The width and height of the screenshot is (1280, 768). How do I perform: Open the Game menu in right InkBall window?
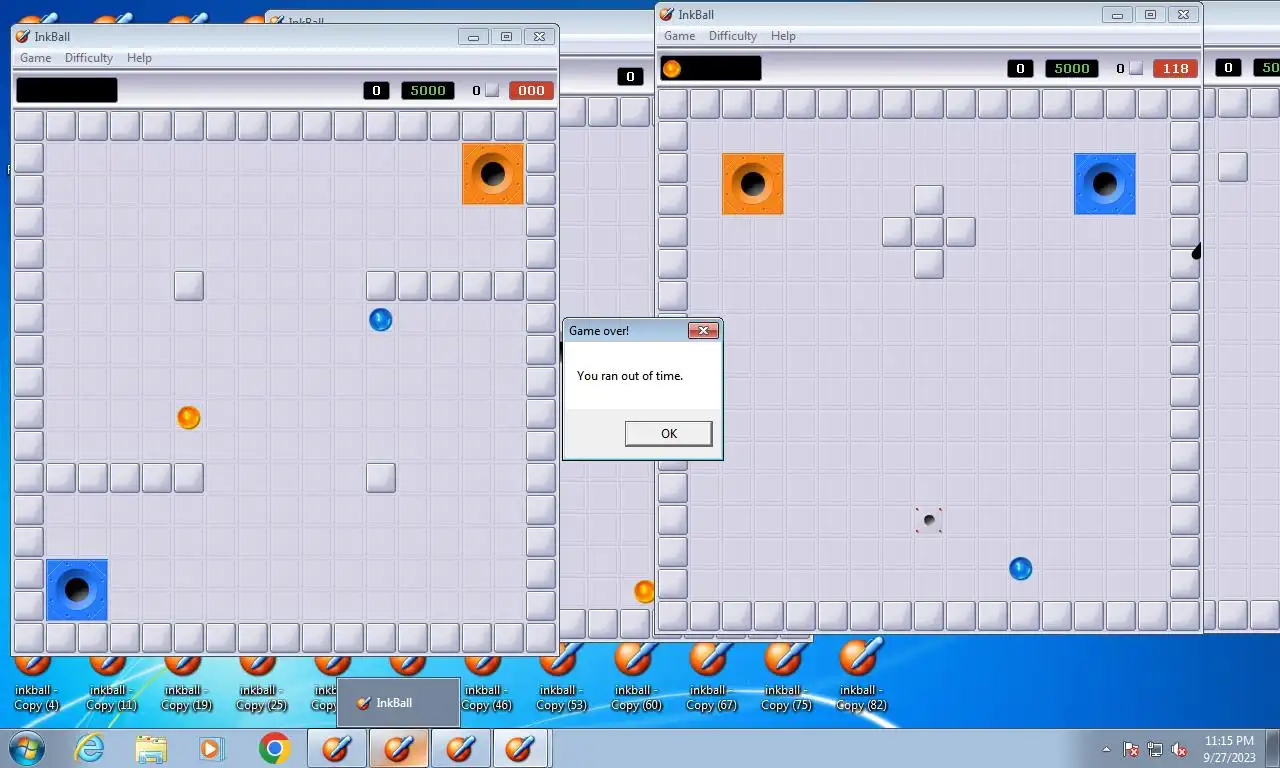click(680, 36)
